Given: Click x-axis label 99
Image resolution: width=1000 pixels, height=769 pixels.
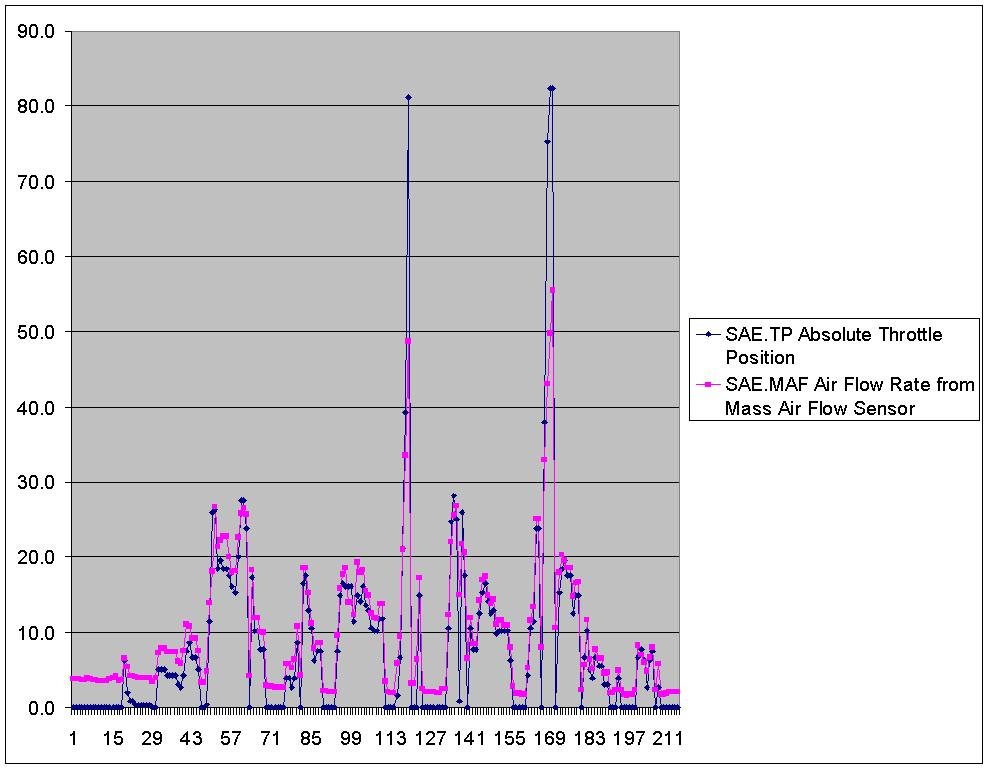Looking at the screenshot, I should [x=350, y=738].
